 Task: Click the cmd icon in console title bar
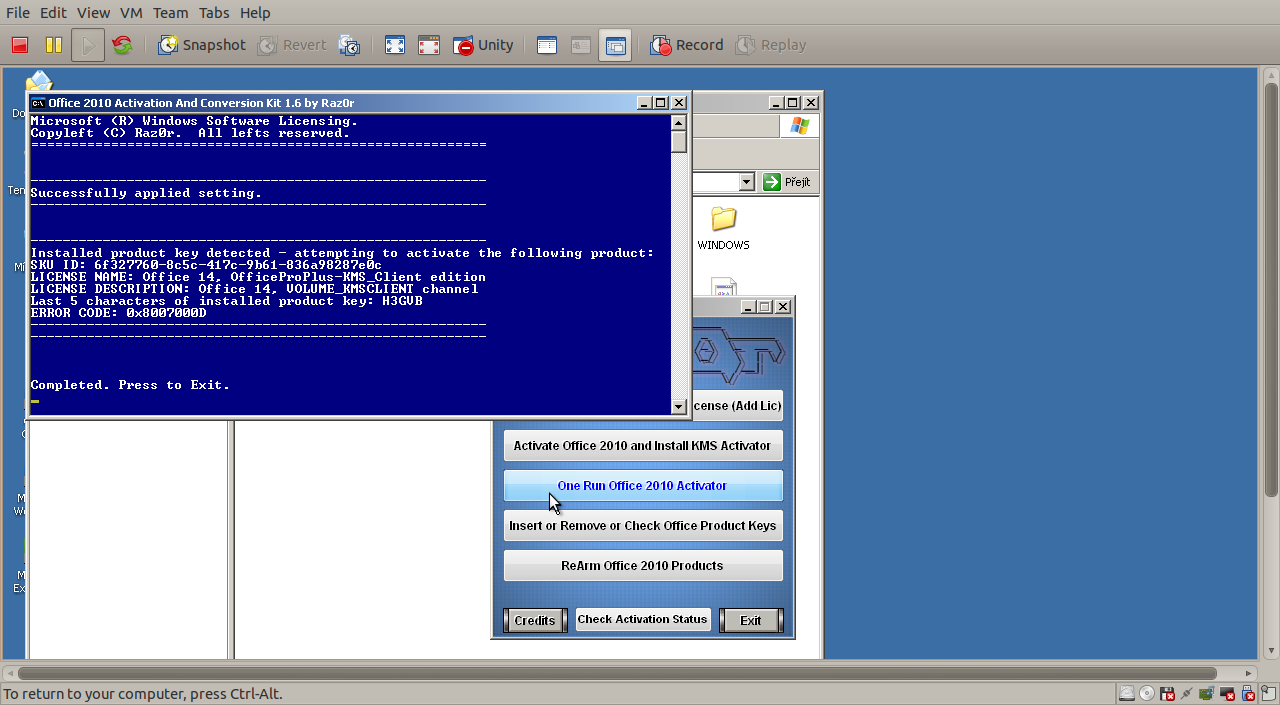pos(38,102)
